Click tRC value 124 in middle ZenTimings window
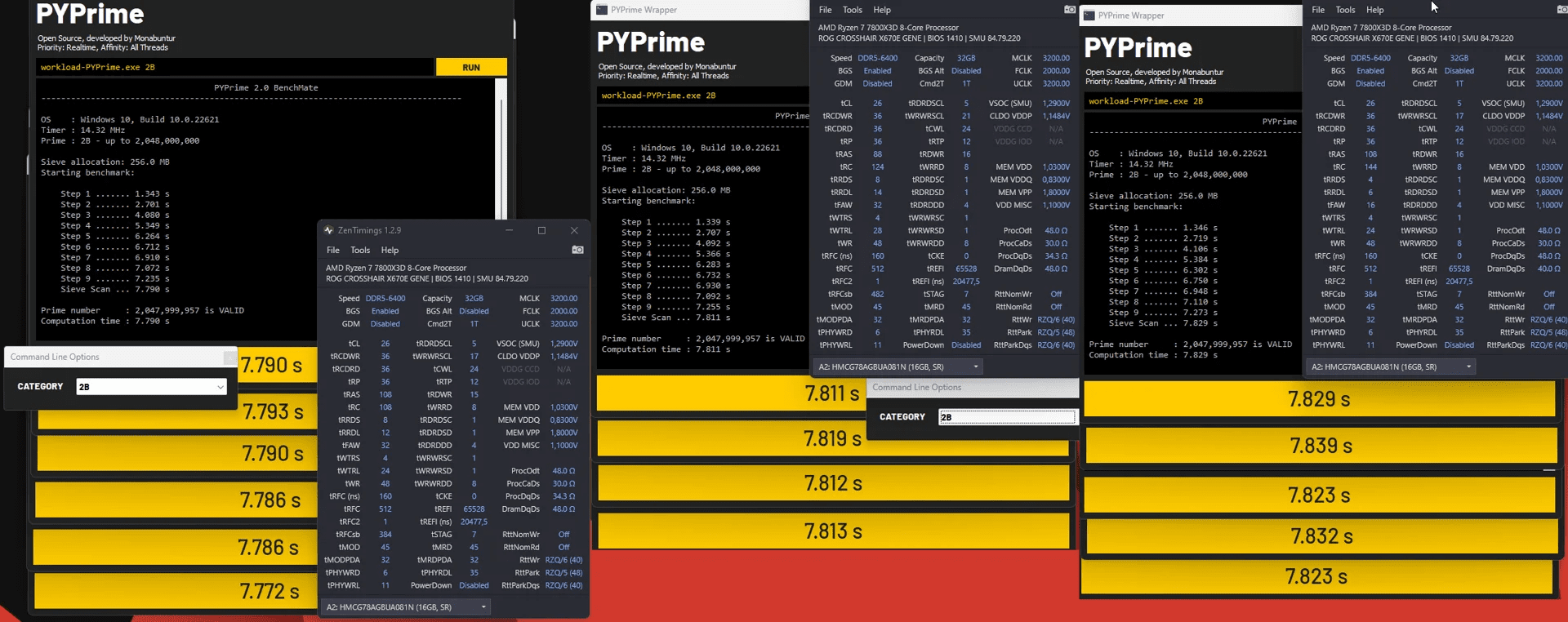This screenshot has height=622, width=1568. click(878, 167)
